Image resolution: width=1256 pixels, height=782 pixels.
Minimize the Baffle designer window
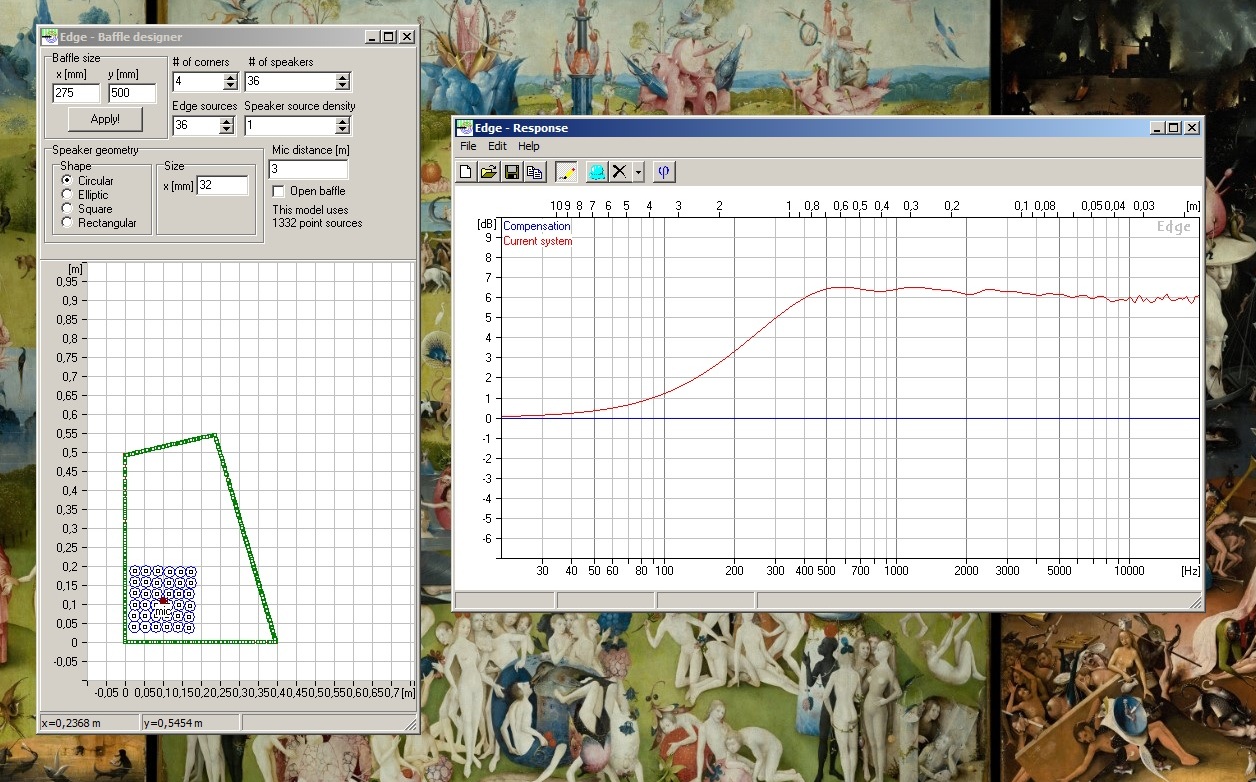click(x=372, y=37)
